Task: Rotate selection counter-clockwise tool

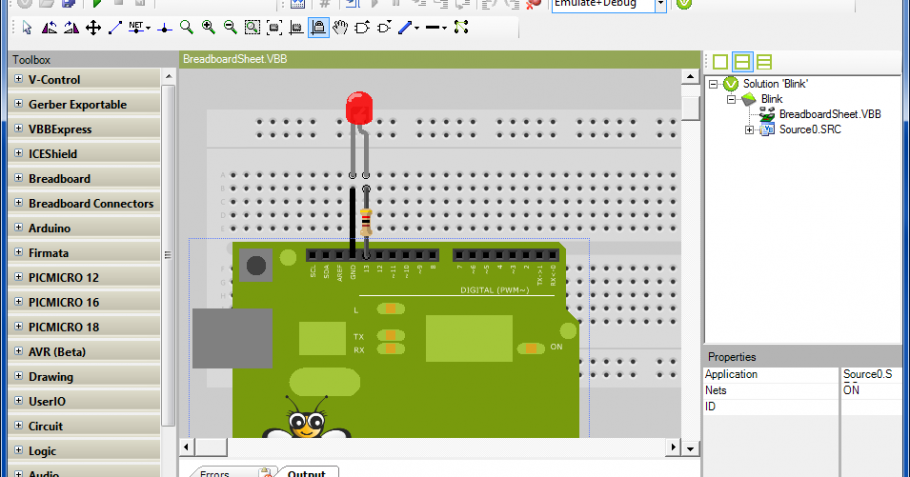Action: [x=49, y=27]
